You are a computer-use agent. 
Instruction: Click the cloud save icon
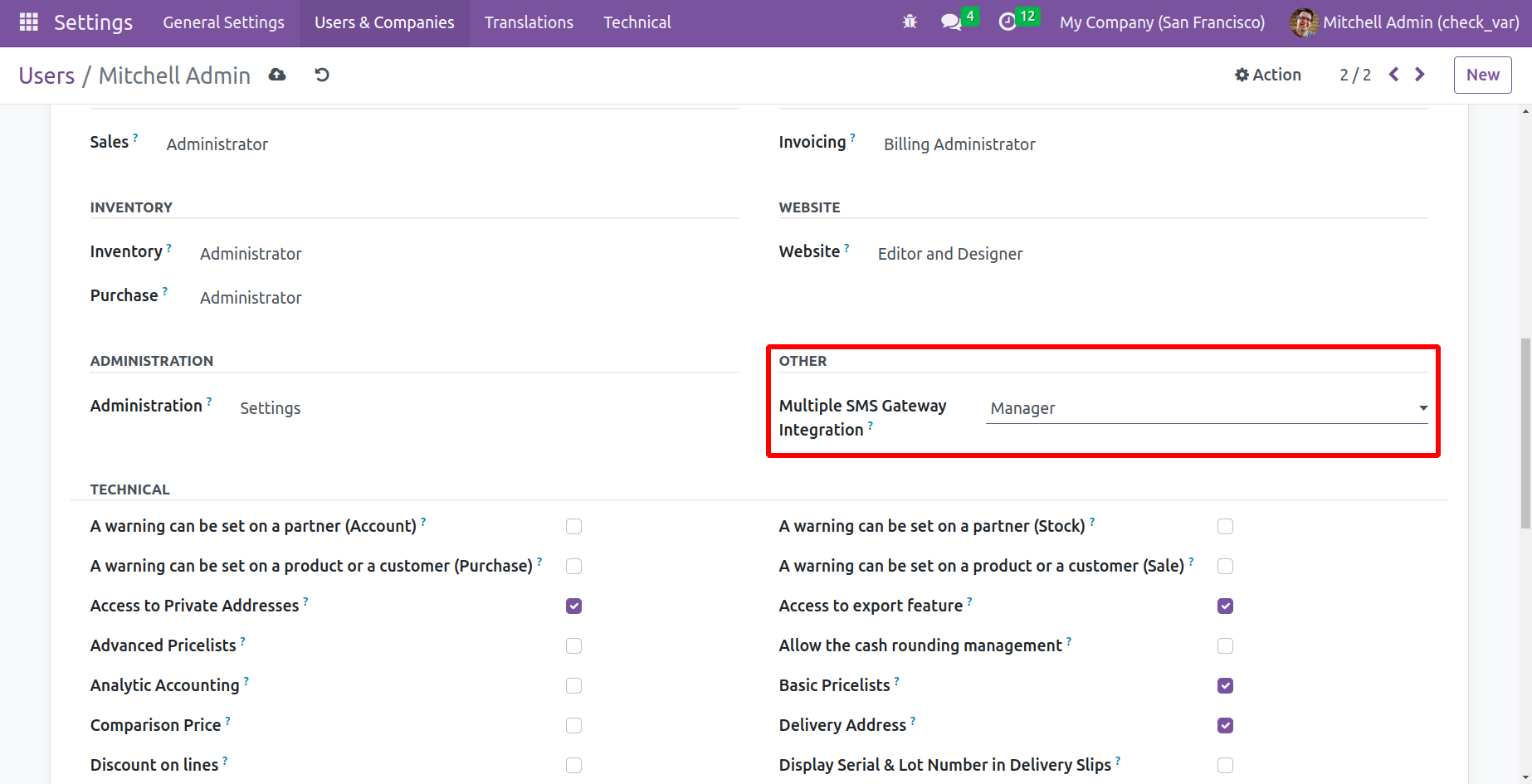pyautogui.click(x=277, y=75)
